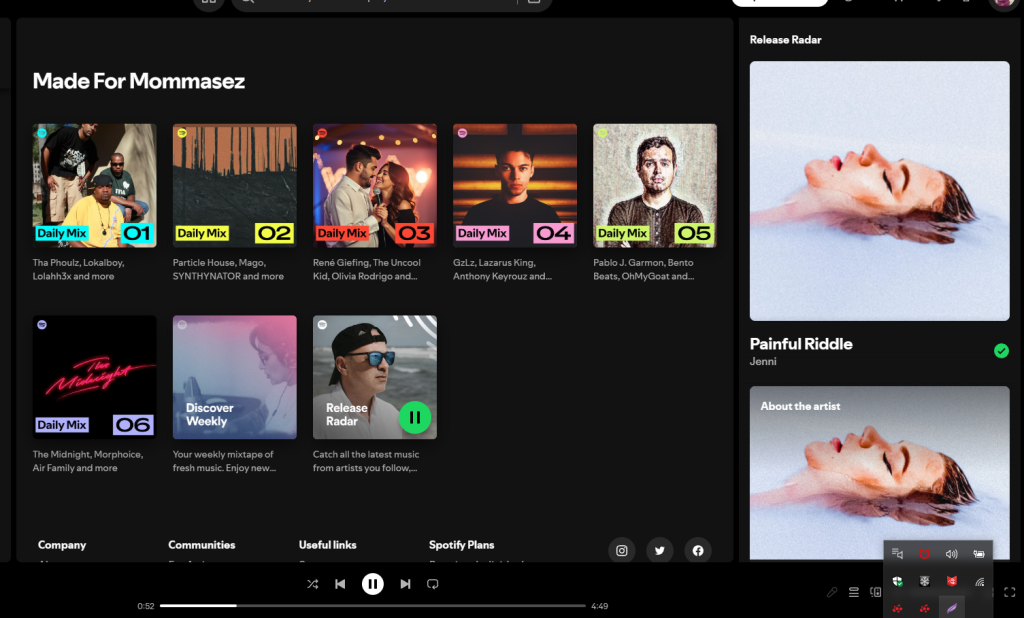This screenshot has width=1024, height=618.
Task: Open the play queue
Action: (x=854, y=592)
